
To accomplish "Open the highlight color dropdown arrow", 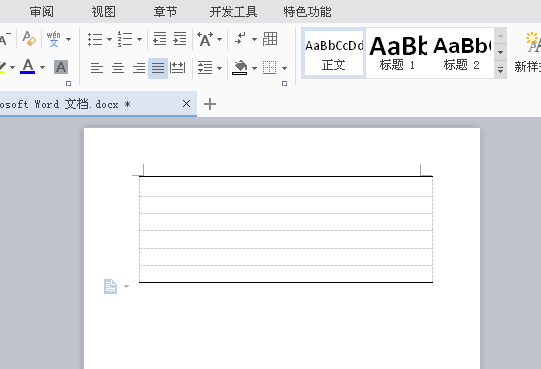I will pyautogui.click(x=12, y=67).
